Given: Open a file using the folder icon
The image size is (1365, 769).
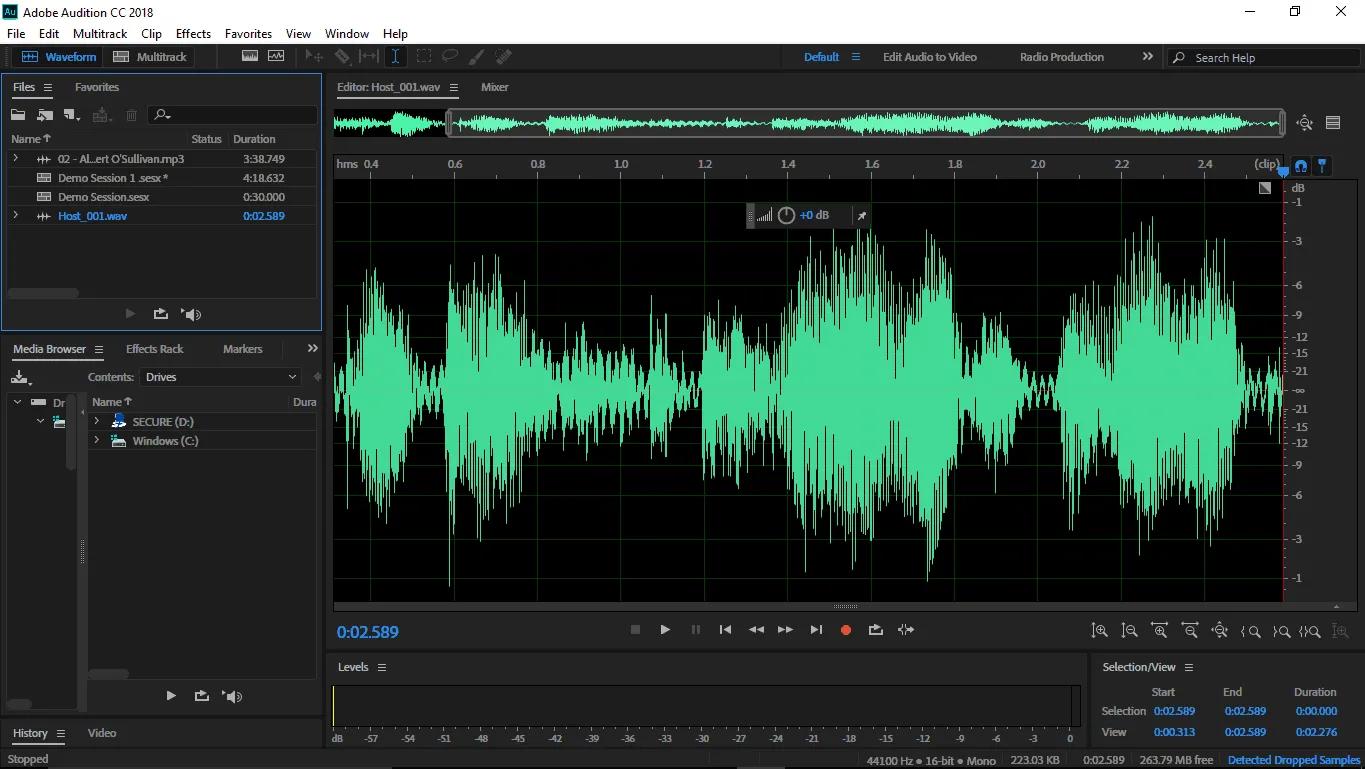Looking at the screenshot, I should [17, 114].
